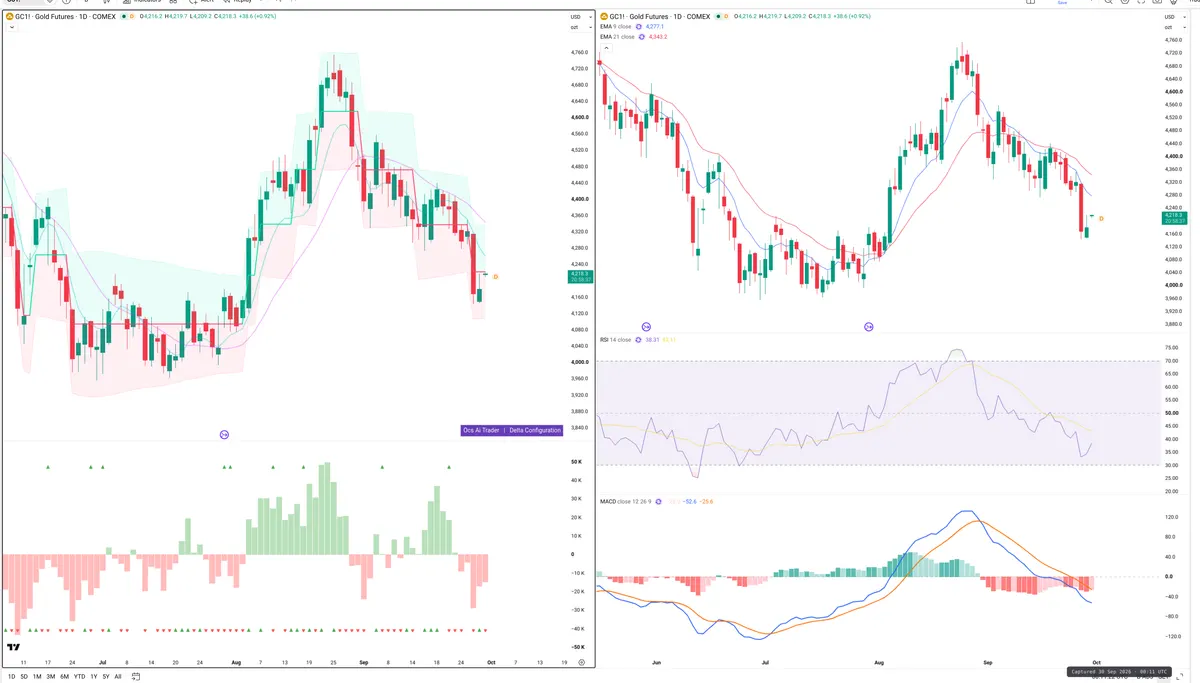Click EMA 9 value 4,277.1
Screen dimensions: 1200x683
[654, 26]
